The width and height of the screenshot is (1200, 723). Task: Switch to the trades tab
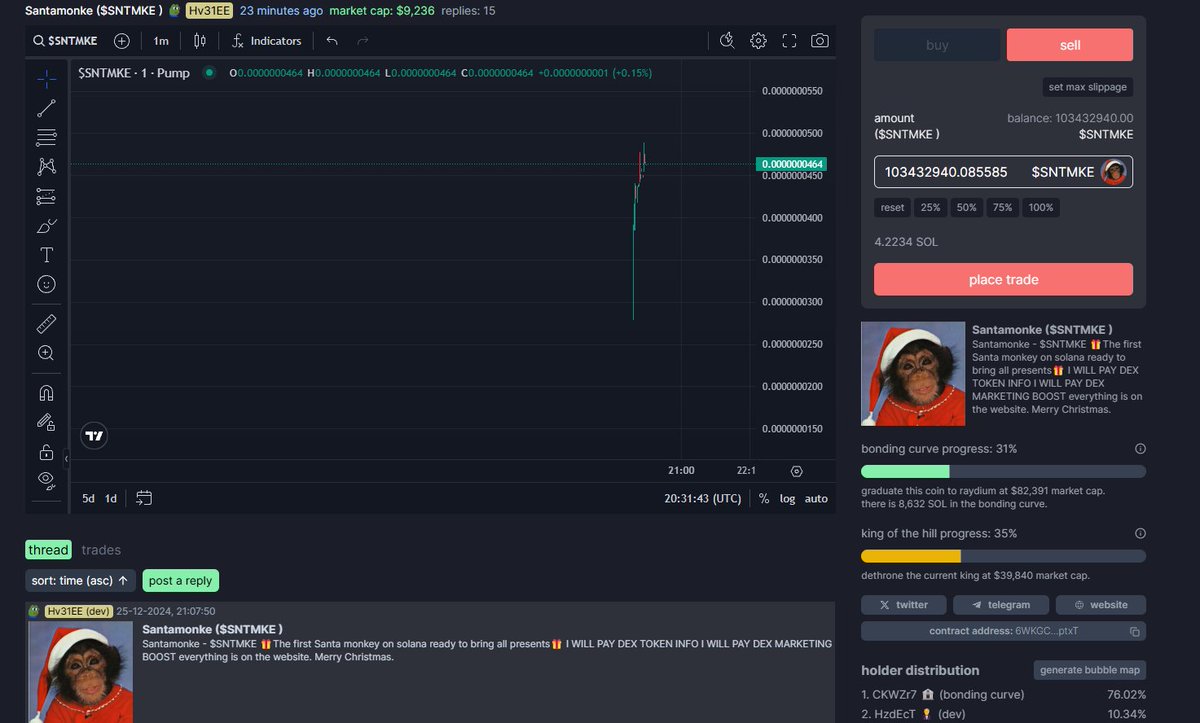tap(101, 549)
